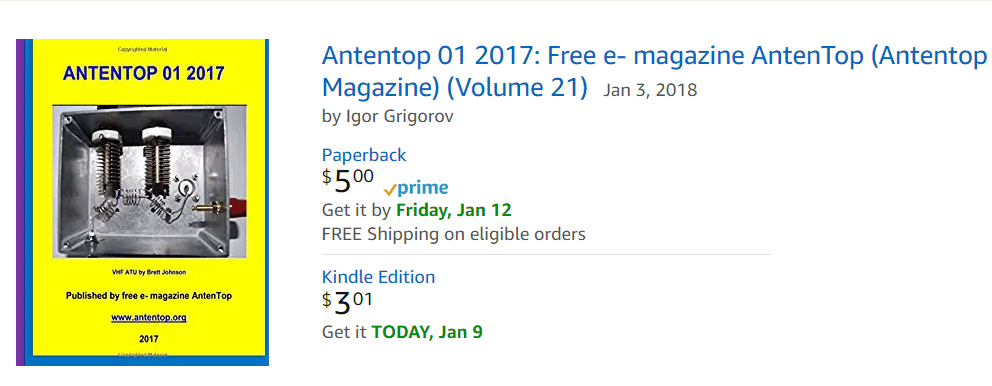Click the 'TODAY, Jan 9' delivery text

click(427, 332)
